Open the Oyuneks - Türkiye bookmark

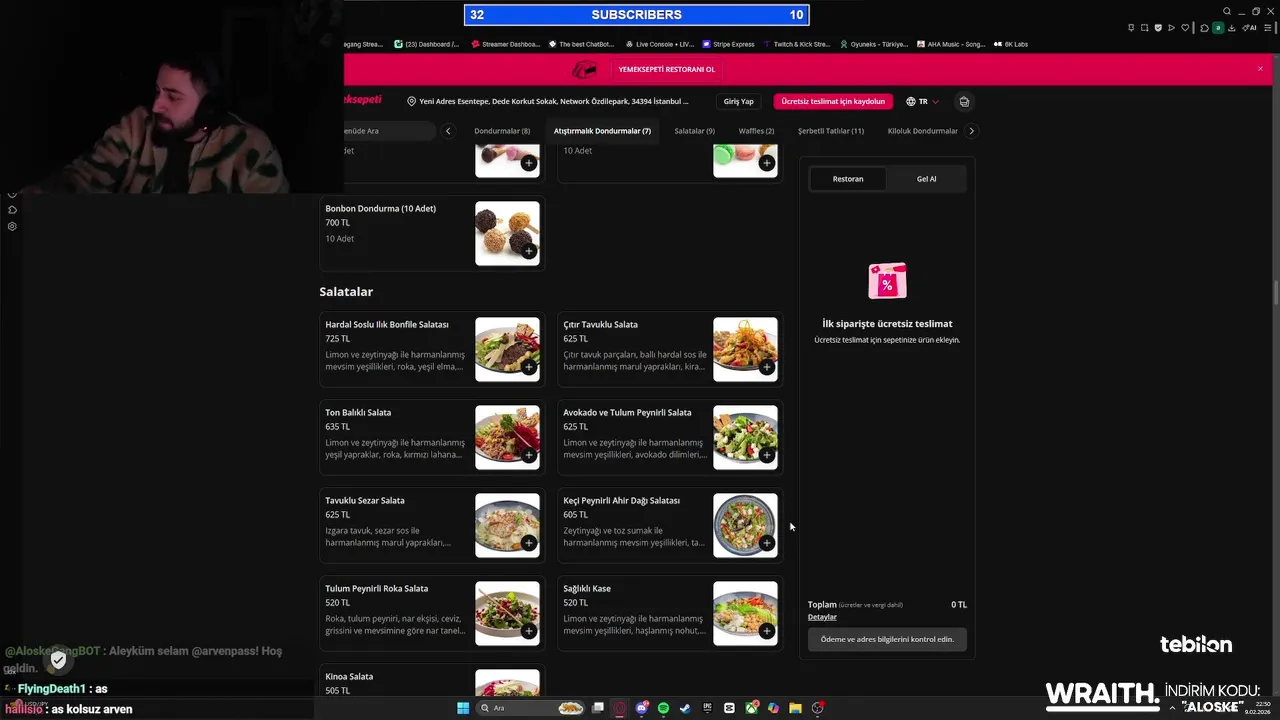click(874, 44)
